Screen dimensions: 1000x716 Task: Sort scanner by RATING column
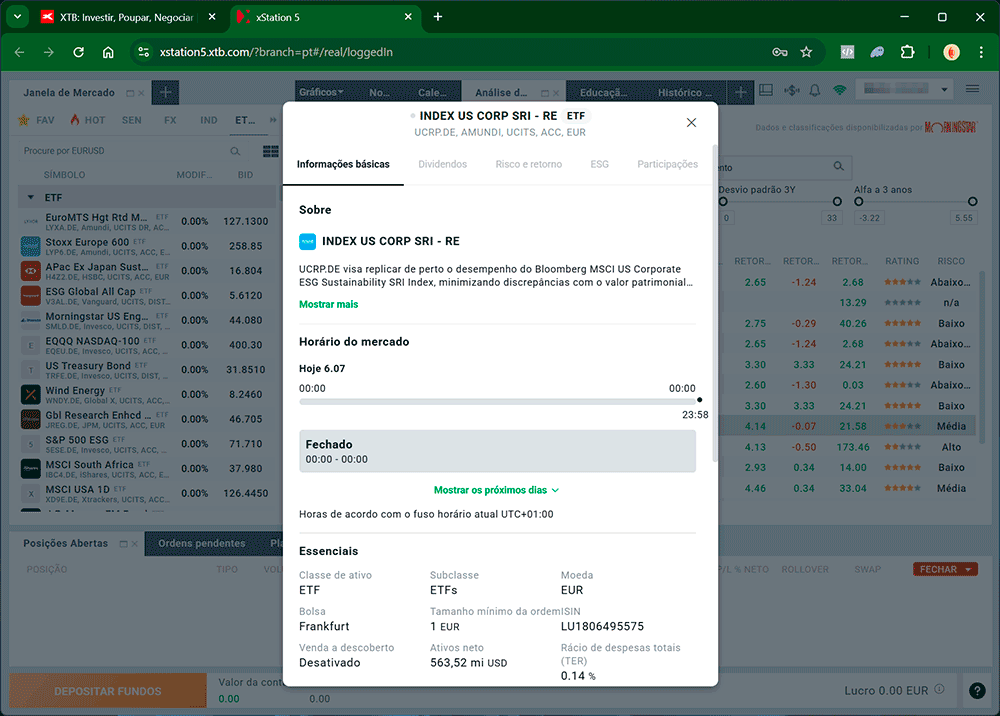[902, 261]
